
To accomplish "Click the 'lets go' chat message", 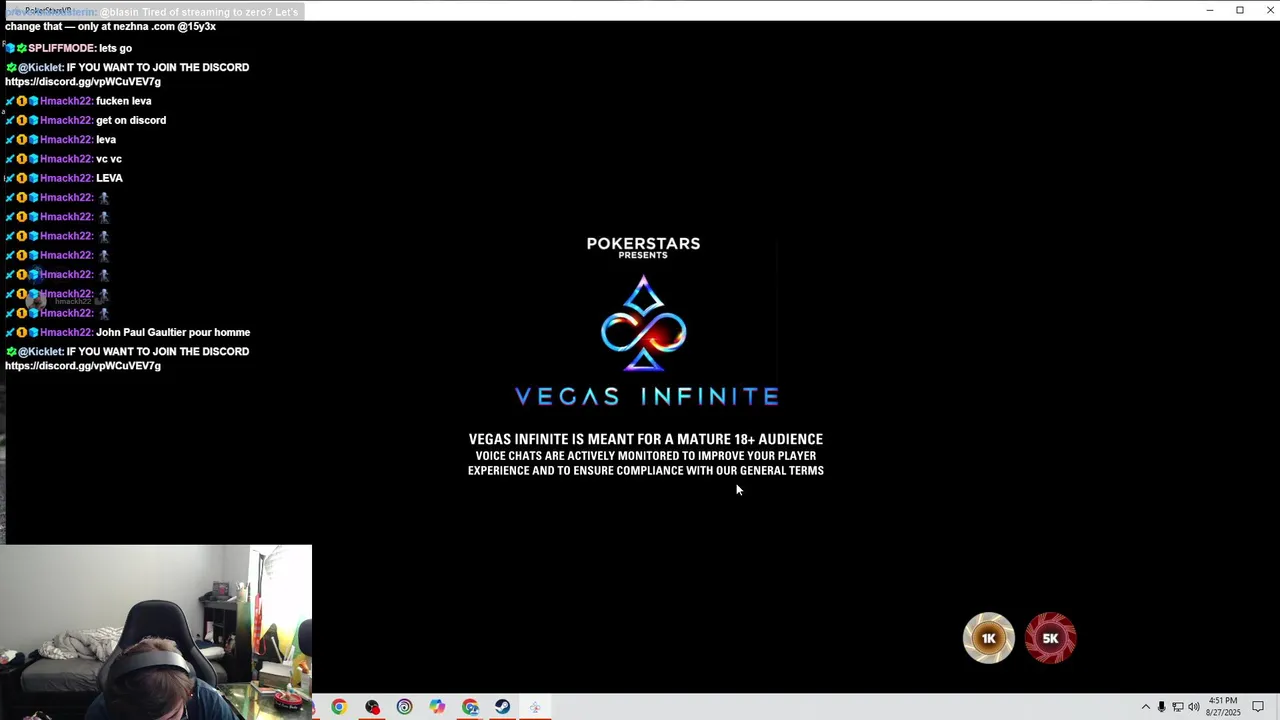I will coord(115,48).
